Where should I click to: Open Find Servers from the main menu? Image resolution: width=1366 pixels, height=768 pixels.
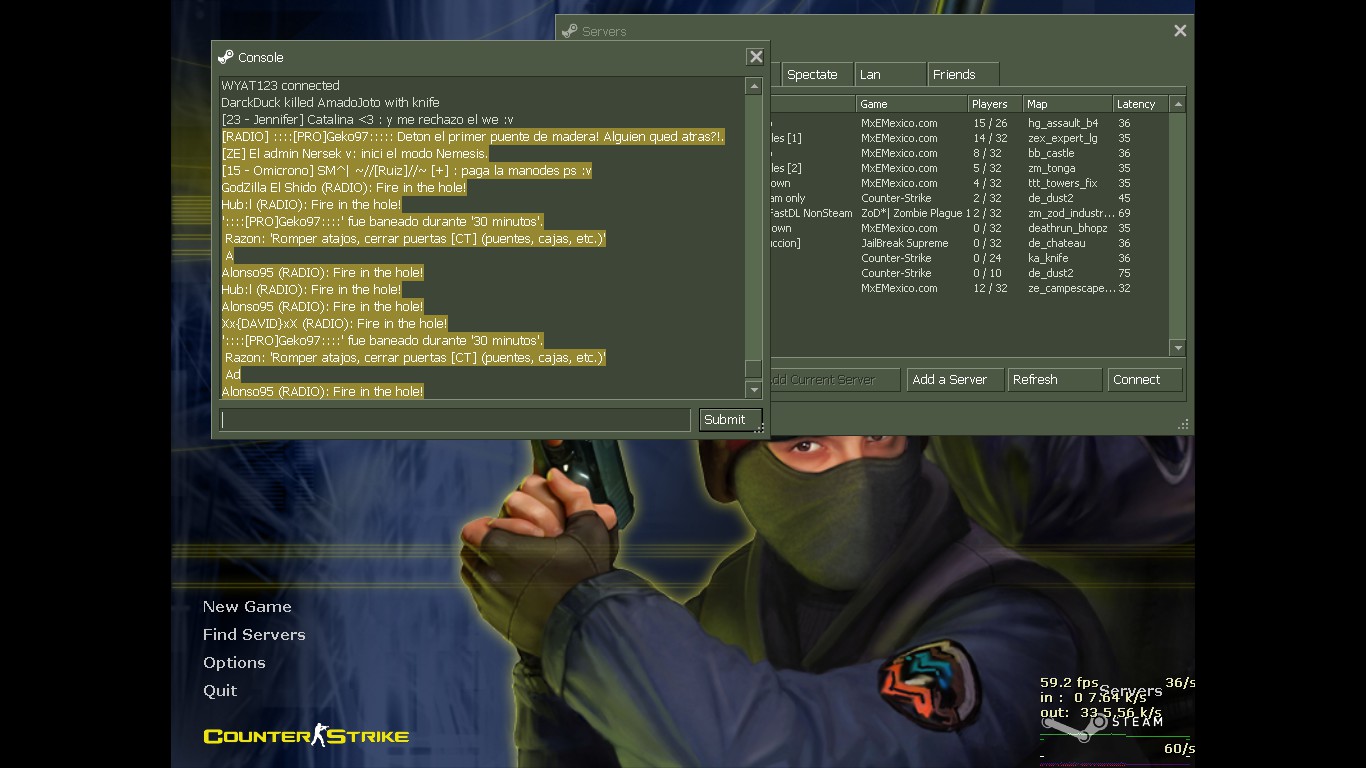pyautogui.click(x=254, y=634)
